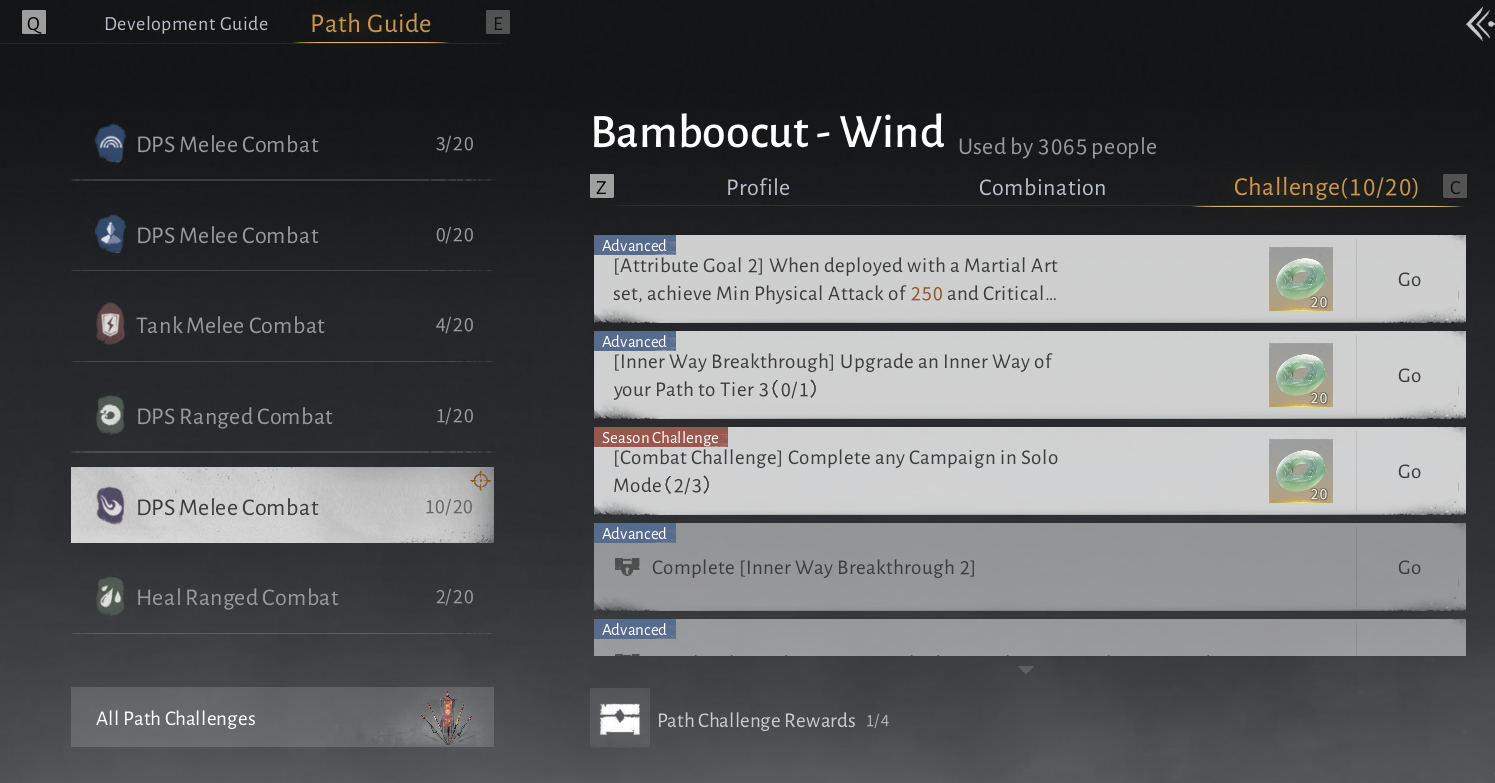Screen dimensions: 1495x783
Task: Open the Path Challenge Rewards chest icon
Action: click(x=620, y=718)
